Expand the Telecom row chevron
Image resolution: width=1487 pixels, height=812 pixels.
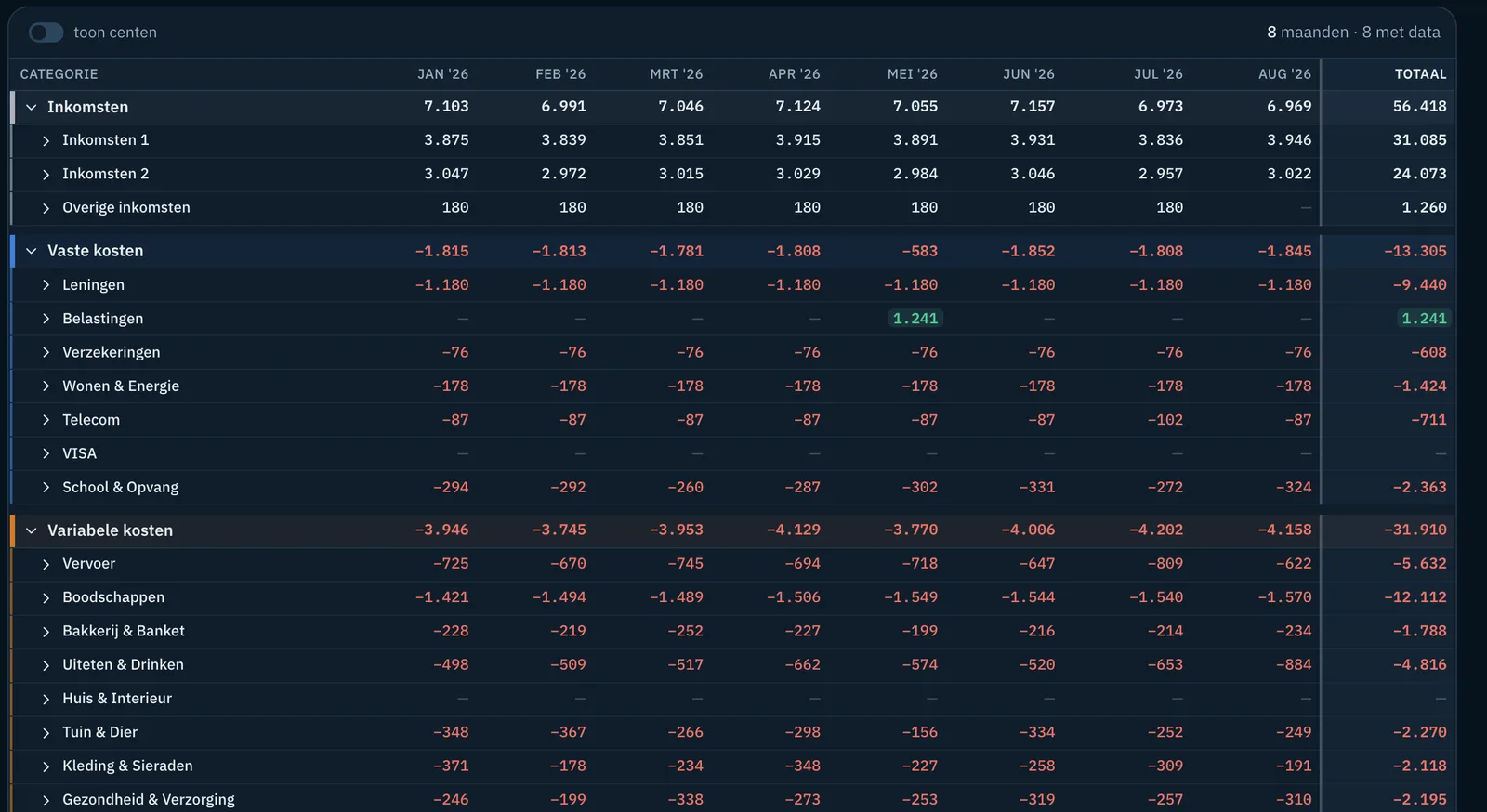click(46, 420)
